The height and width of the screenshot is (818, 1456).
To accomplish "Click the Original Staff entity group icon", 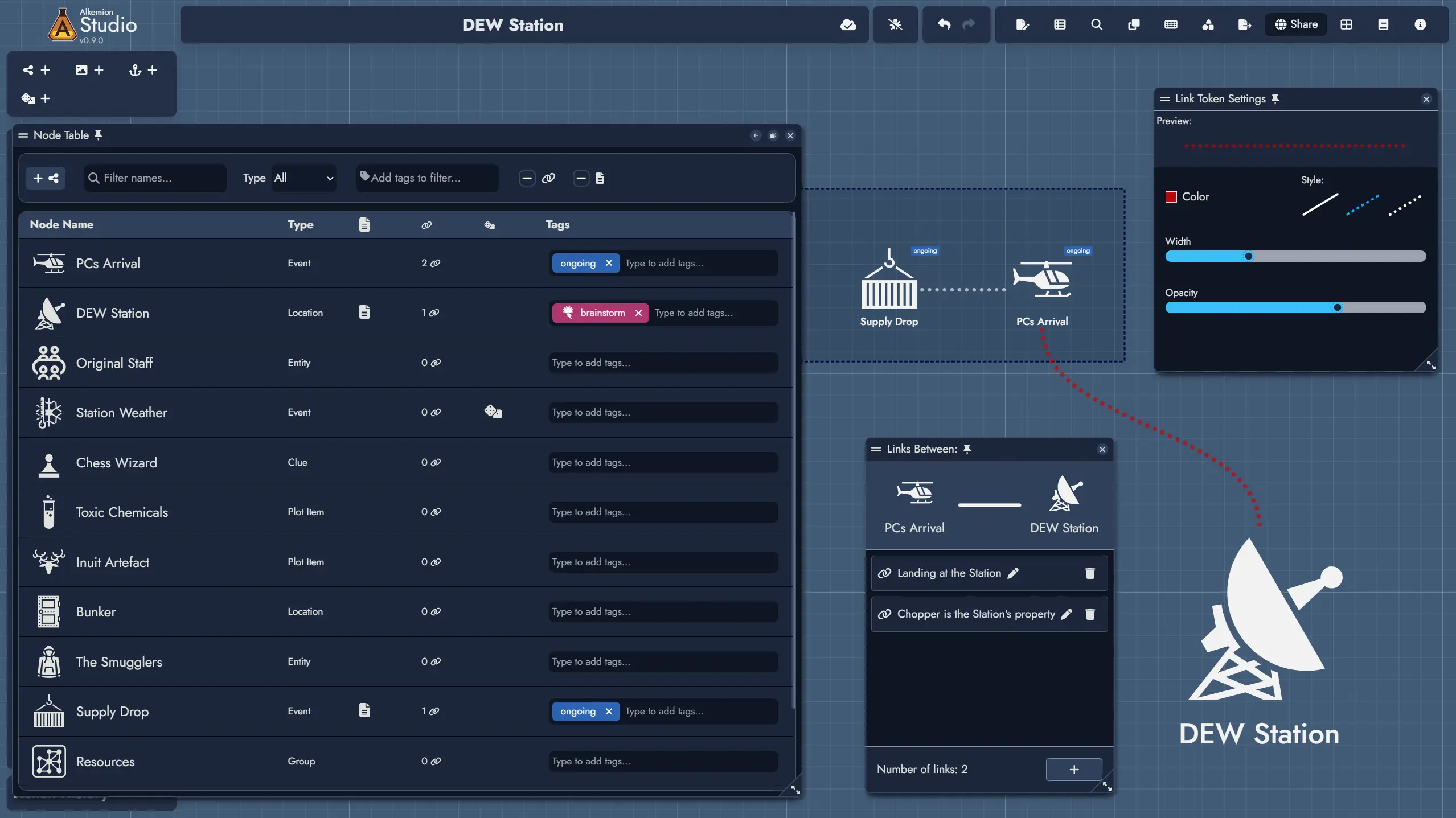I will [x=47, y=362].
